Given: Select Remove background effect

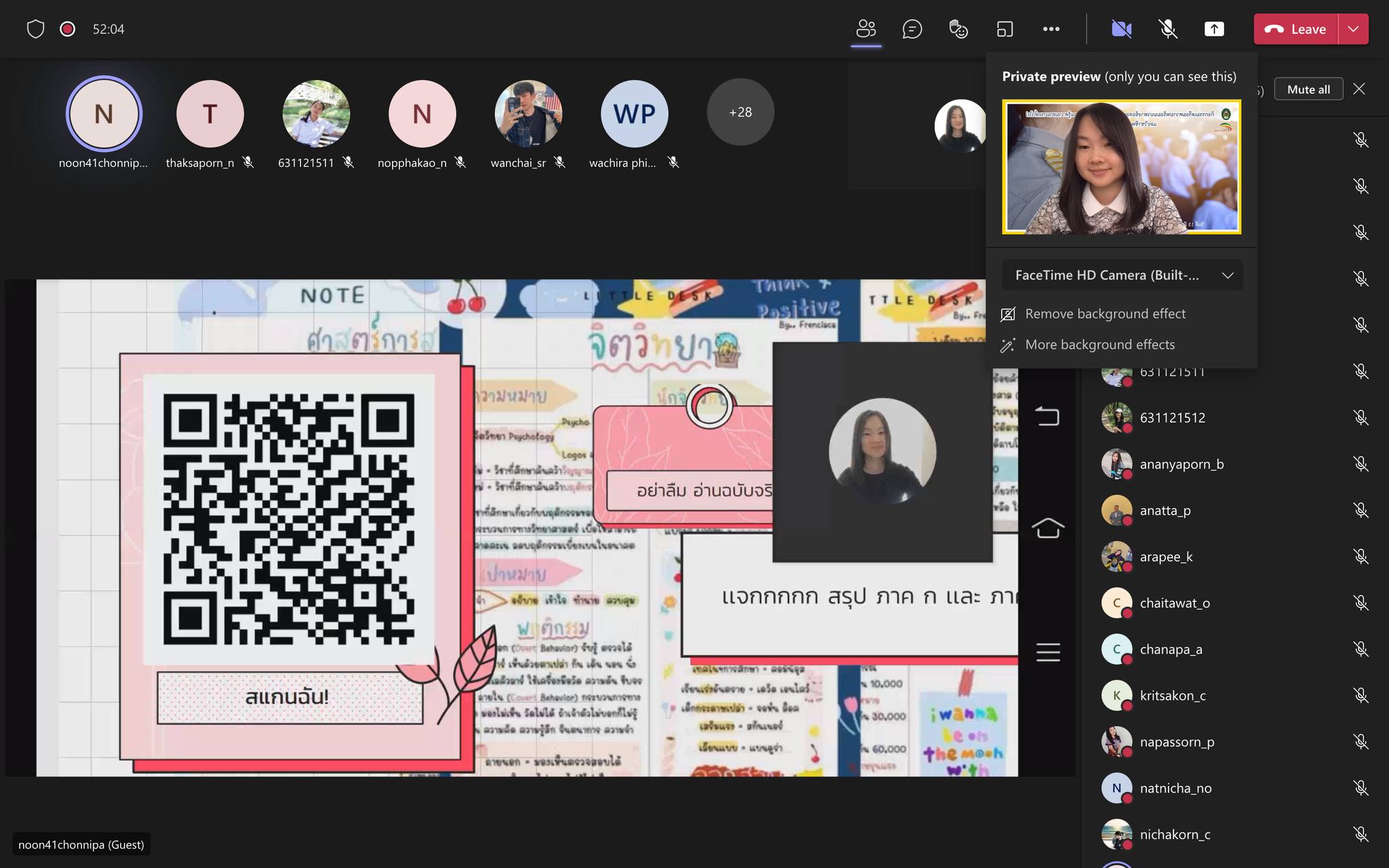Looking at the screenshot, I should tap(1105, 314).
